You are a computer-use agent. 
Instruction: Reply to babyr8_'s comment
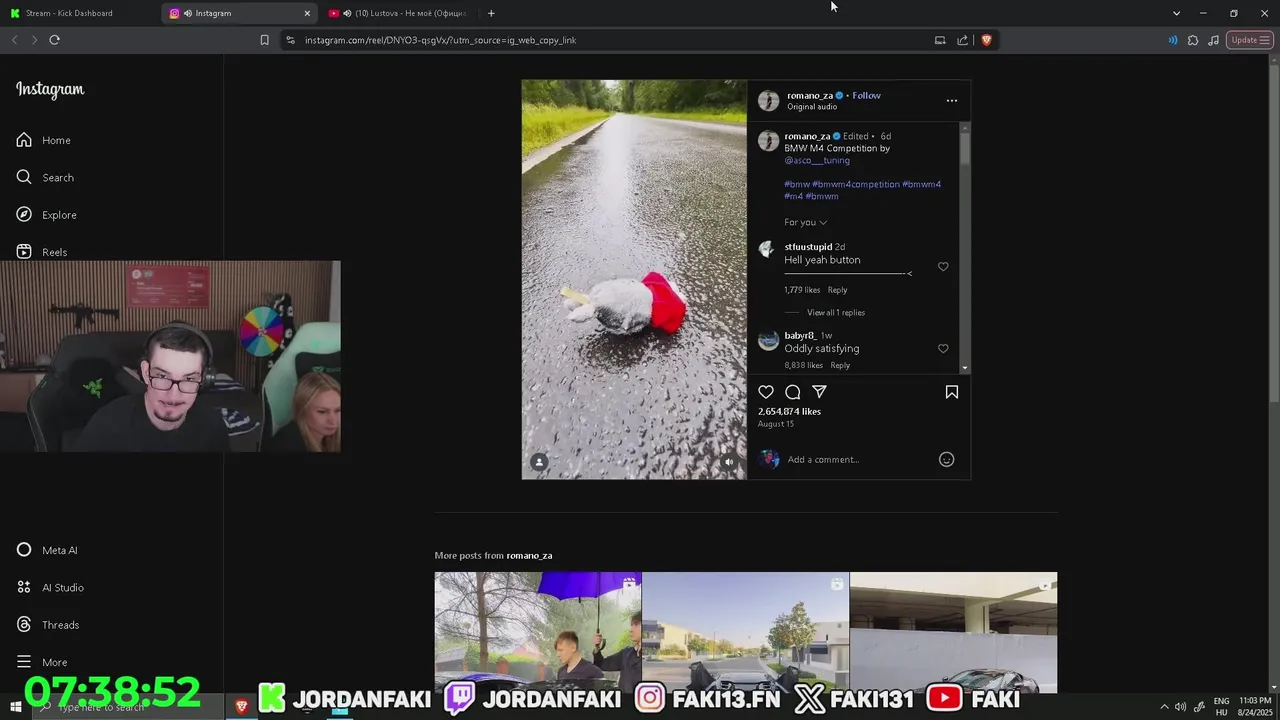coord(840,365)
